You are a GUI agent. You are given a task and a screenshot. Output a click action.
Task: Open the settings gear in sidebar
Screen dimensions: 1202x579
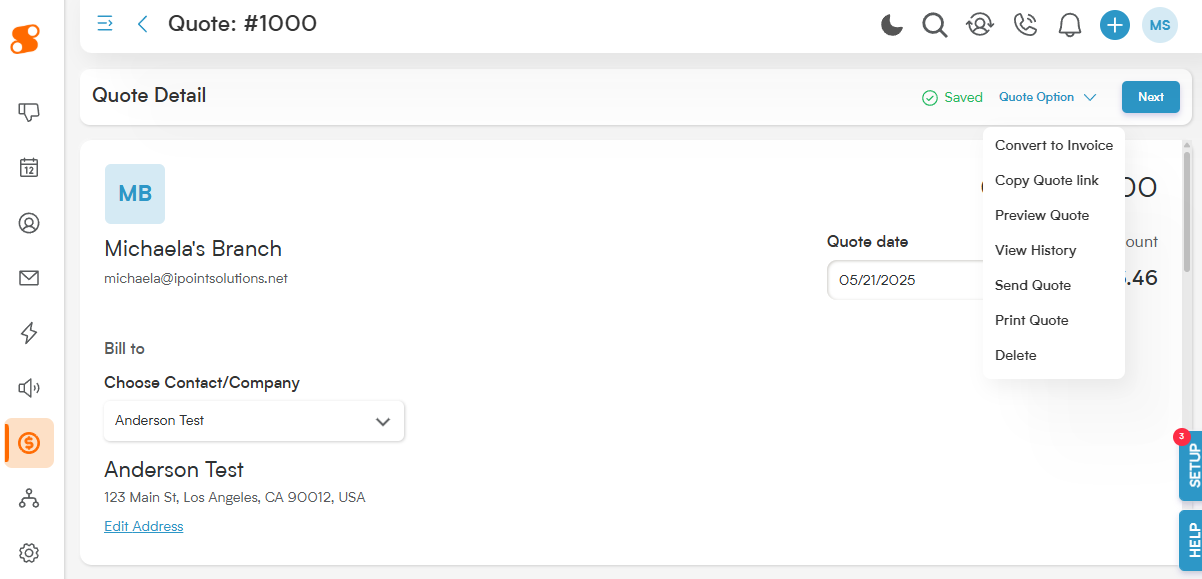click(29, 552)
